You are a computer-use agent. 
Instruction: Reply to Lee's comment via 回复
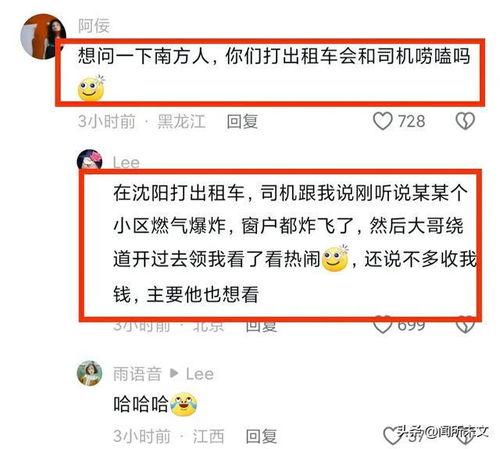[261, 327]
